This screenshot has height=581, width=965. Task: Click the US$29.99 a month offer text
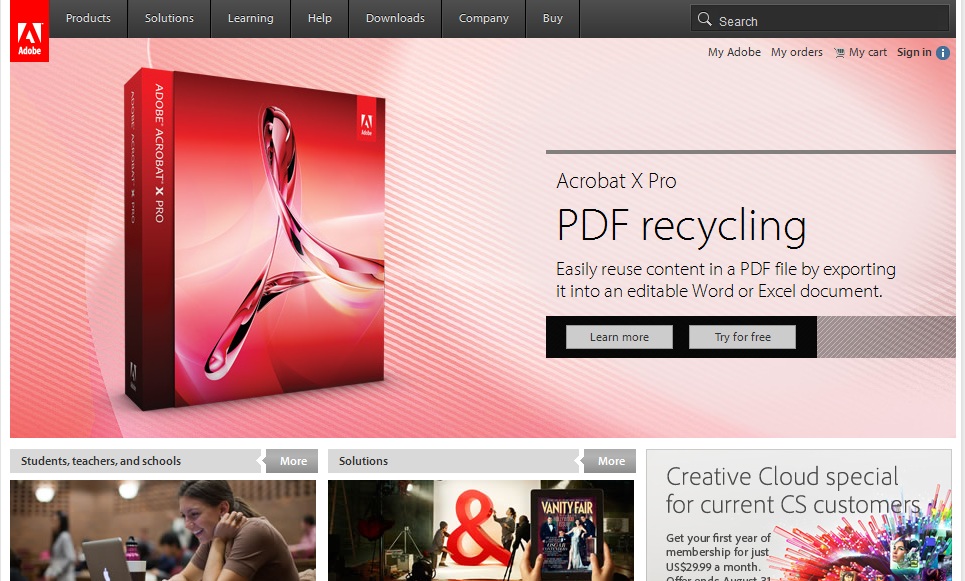[x=713, y=567]
